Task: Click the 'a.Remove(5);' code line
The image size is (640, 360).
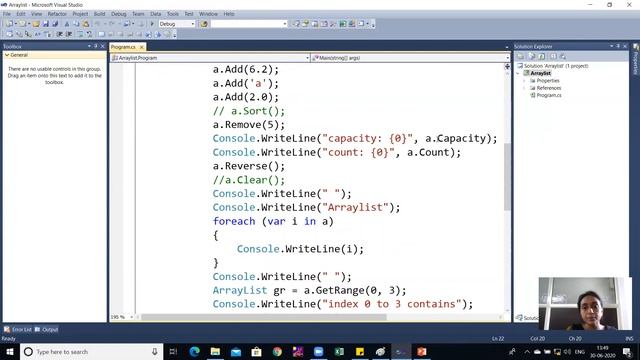Action: pyautogui.click(x=249, y=124)
